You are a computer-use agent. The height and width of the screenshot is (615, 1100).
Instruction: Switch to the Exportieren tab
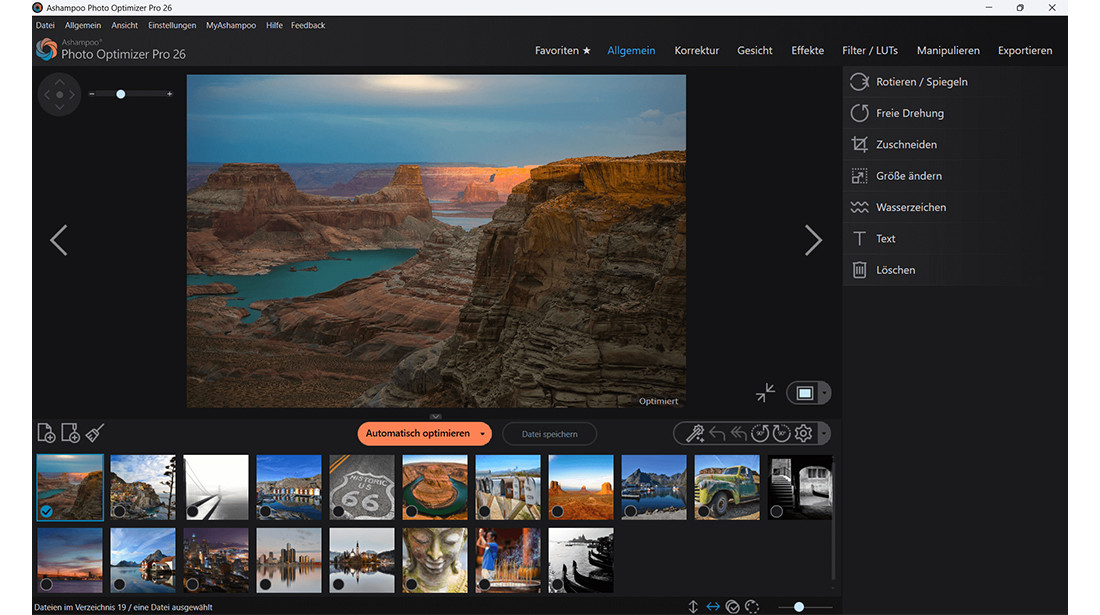click(1025, 50)
